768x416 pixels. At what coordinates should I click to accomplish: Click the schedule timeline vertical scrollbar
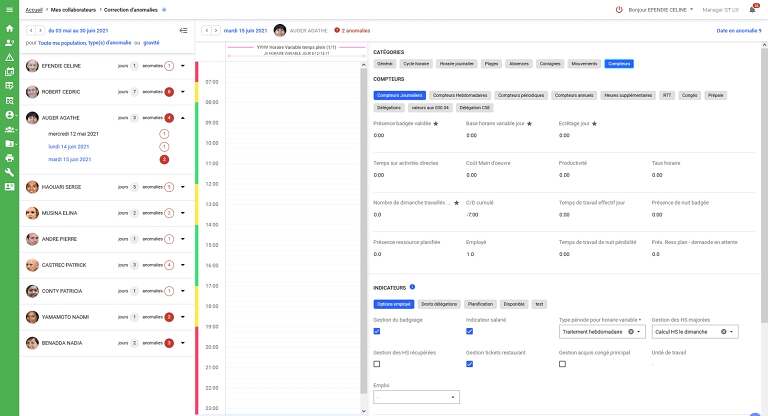[363, 230]
